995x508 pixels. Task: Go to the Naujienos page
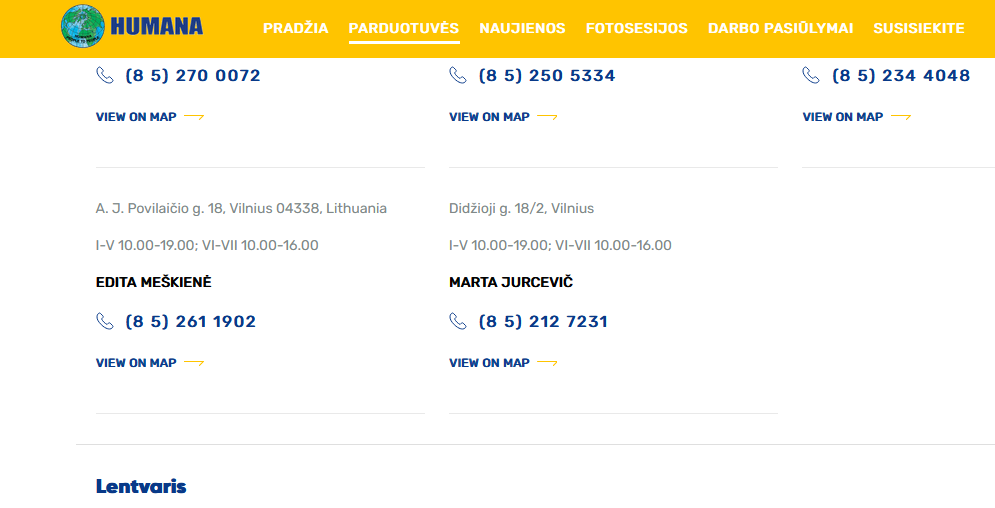coord(522,28)
